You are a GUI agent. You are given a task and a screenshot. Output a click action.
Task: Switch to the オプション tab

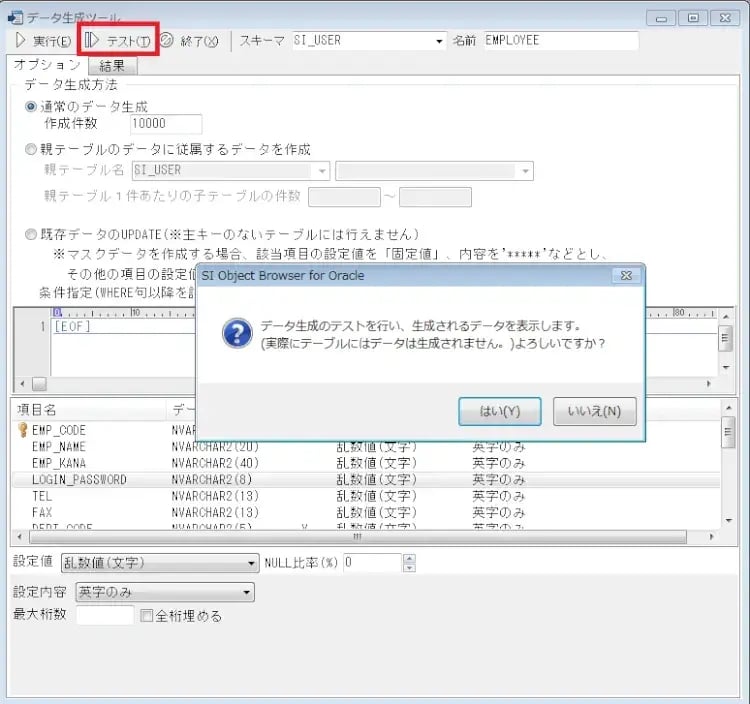click(47, 65)
